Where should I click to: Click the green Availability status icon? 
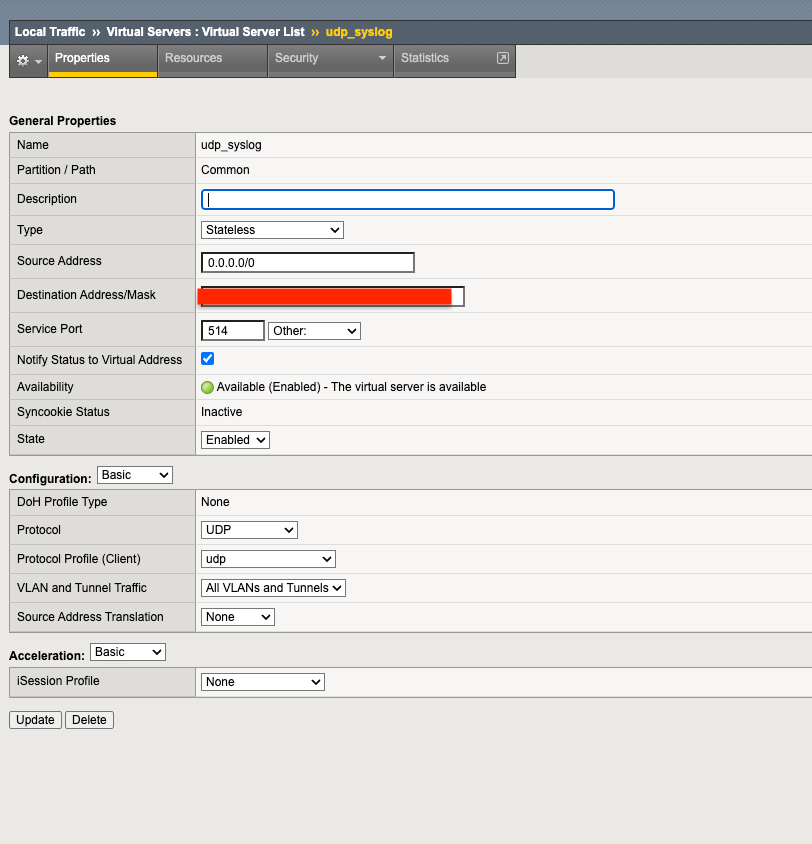tap(207, 387)
